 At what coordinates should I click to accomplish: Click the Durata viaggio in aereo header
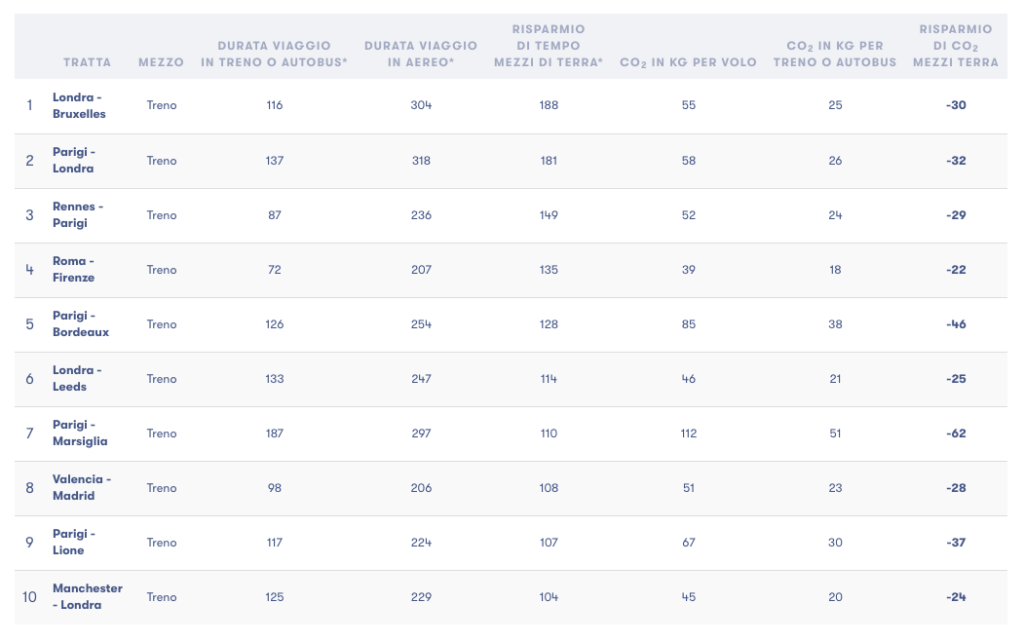(x=421, y=54)
